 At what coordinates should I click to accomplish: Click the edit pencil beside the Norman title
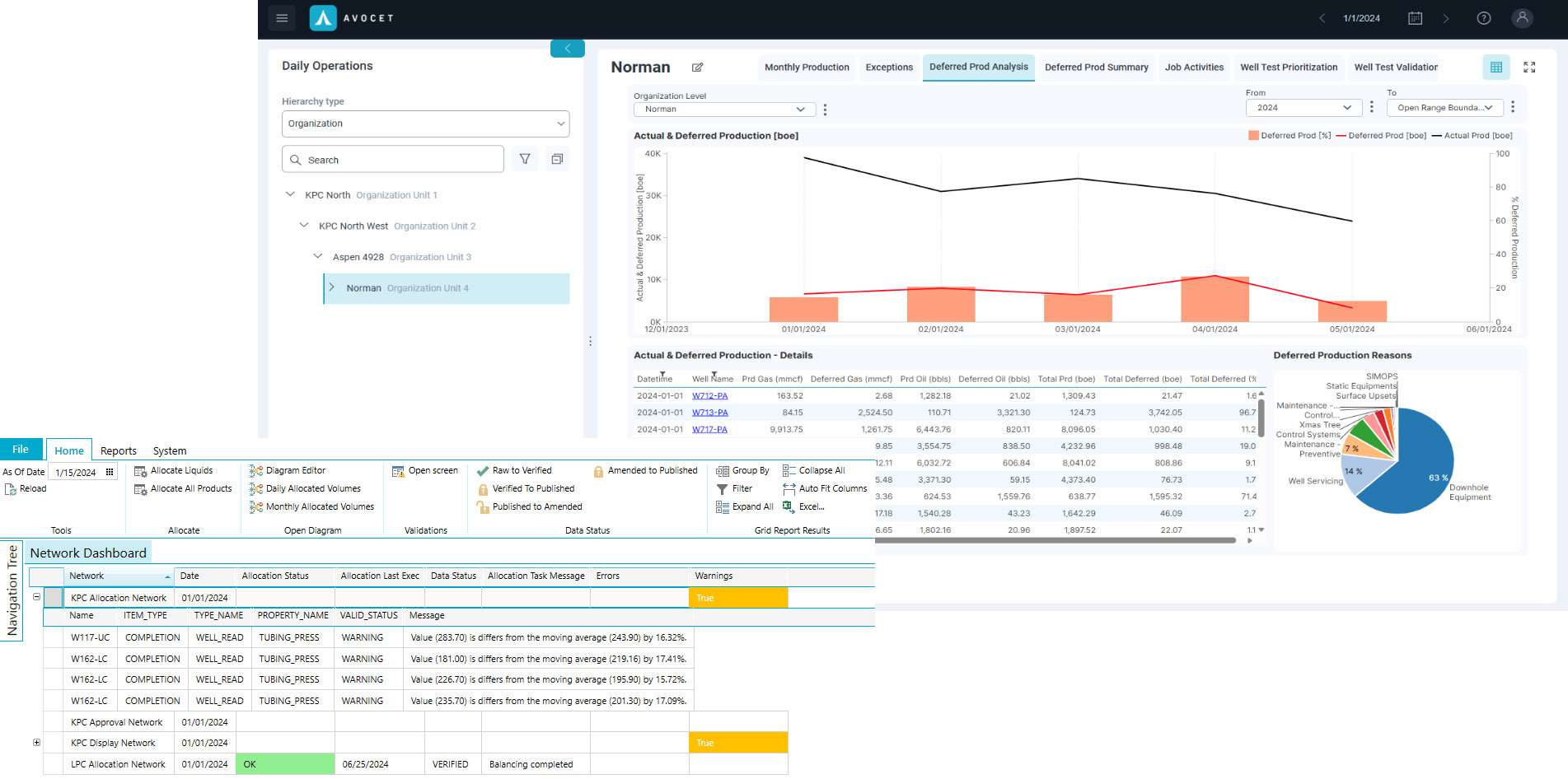pos(697,67)
